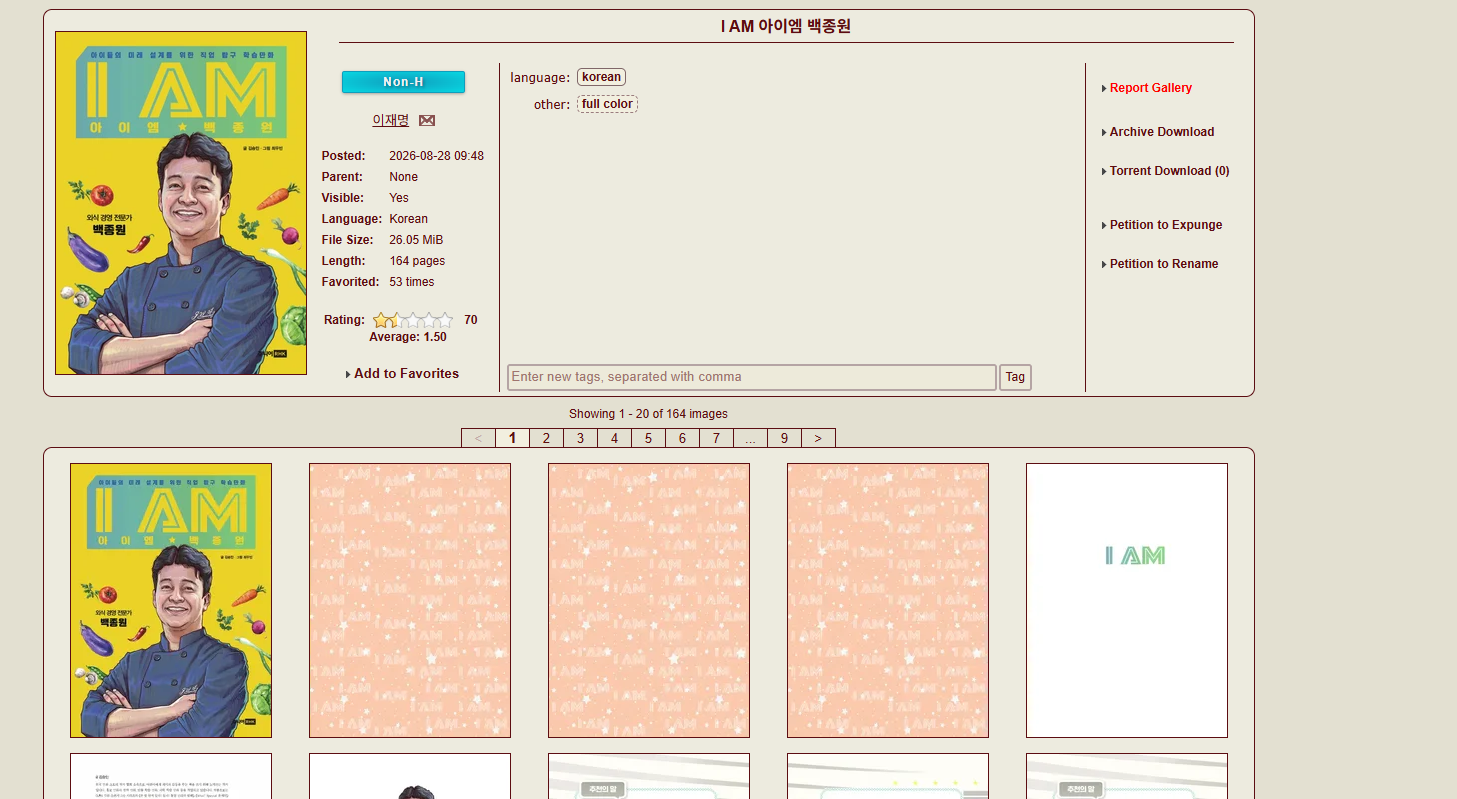The height and width of the screenshot is (799, 1457).
Task: Open the white I AM title page thumbnail
Action: 1127,600
